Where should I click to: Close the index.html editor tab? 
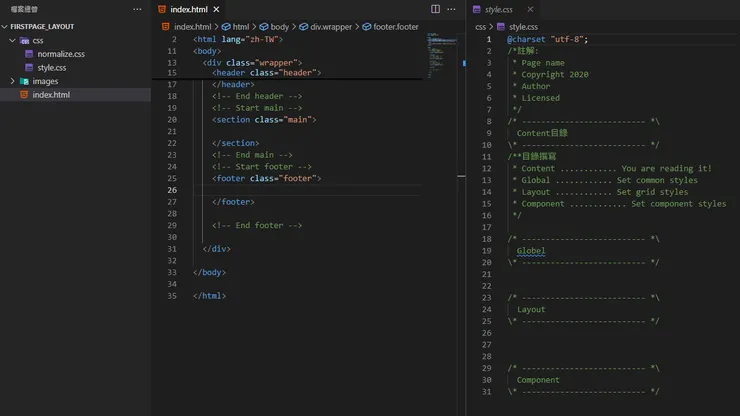[218, 9]
